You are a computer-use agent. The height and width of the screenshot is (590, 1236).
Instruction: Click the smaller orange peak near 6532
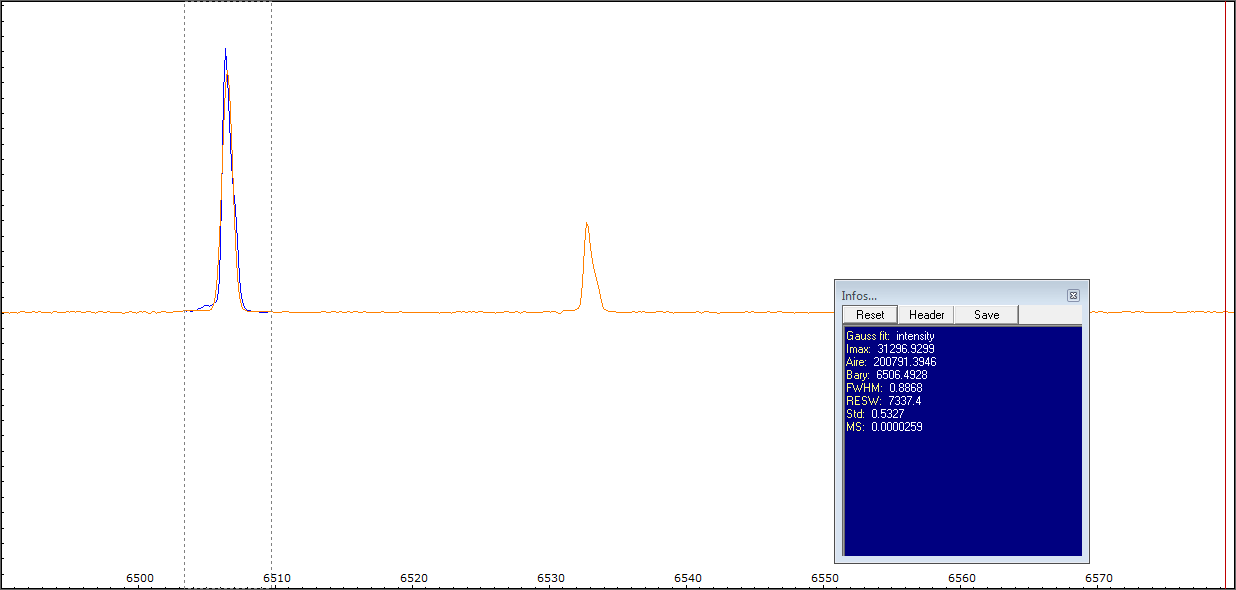[x=587, y=226]
